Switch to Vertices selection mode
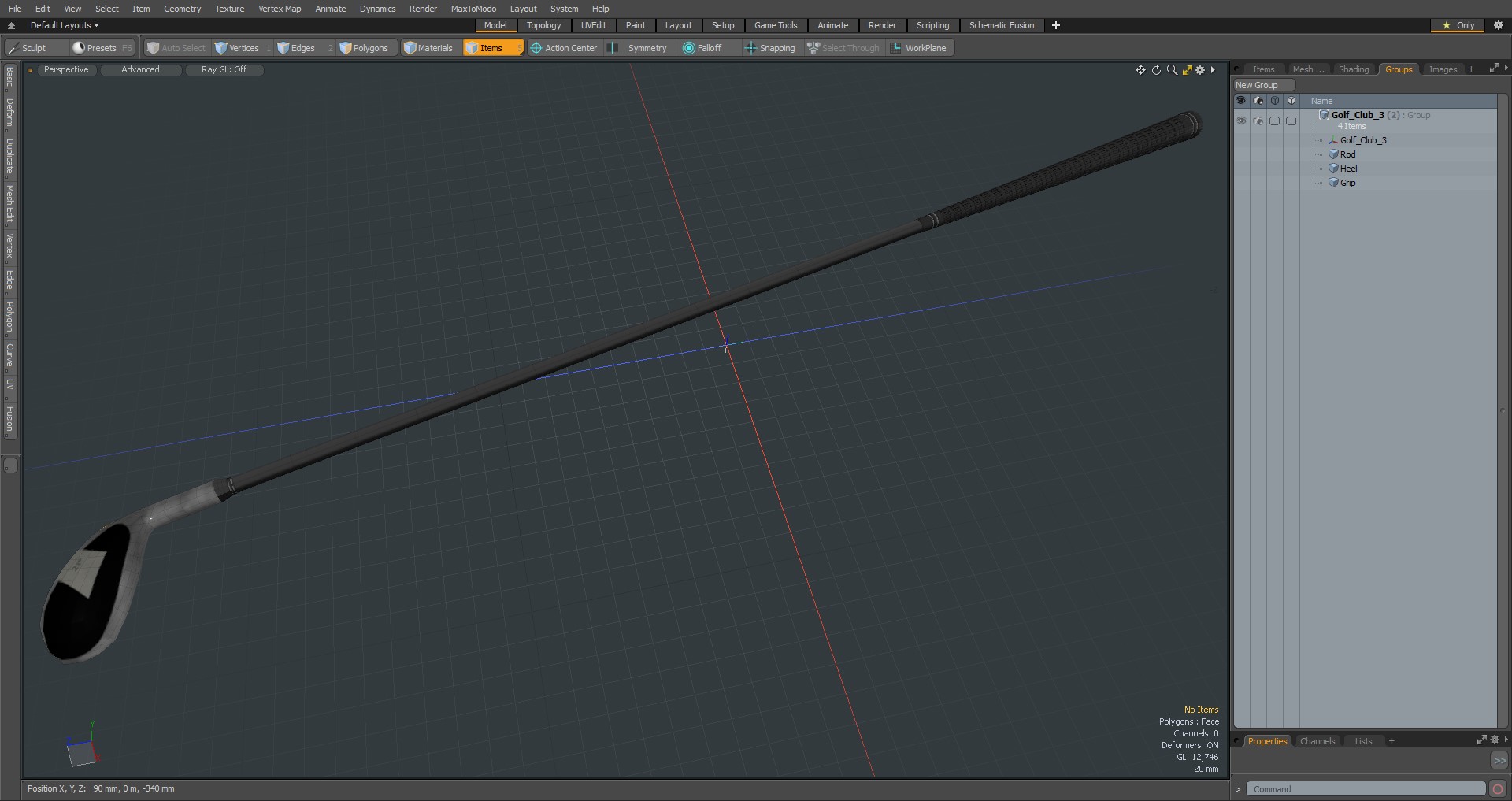This screenshot has width=1512, height=801. tap(243, 48)
